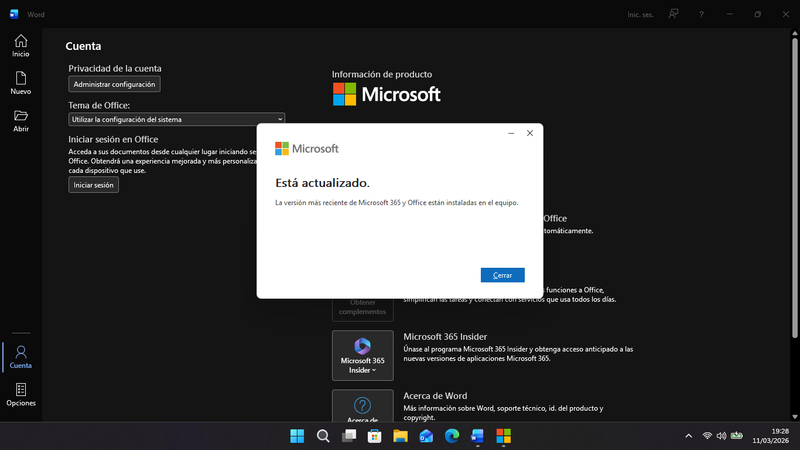This screenshot has width=800, height=450.
Task: Open the Abrir folder icon
Action: pyautogui.click(x=21, y=121)
